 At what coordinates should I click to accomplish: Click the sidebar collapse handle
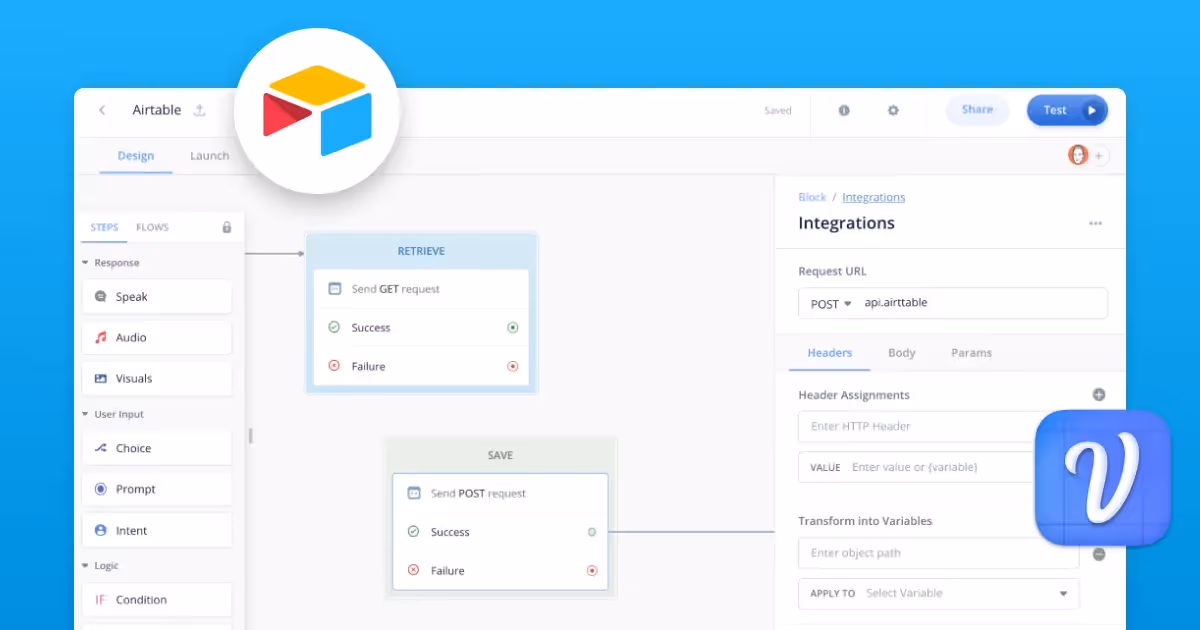click(251, 436)
